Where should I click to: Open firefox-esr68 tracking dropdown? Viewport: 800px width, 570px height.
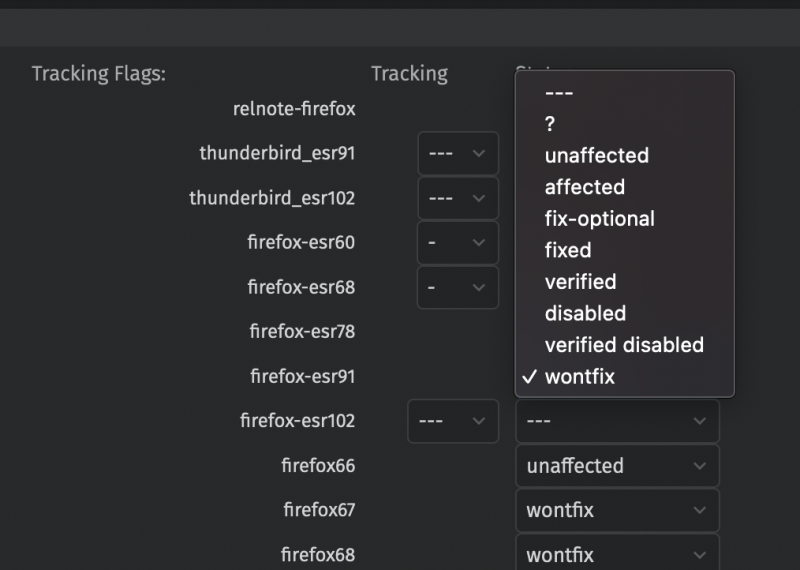pos(458,287)
